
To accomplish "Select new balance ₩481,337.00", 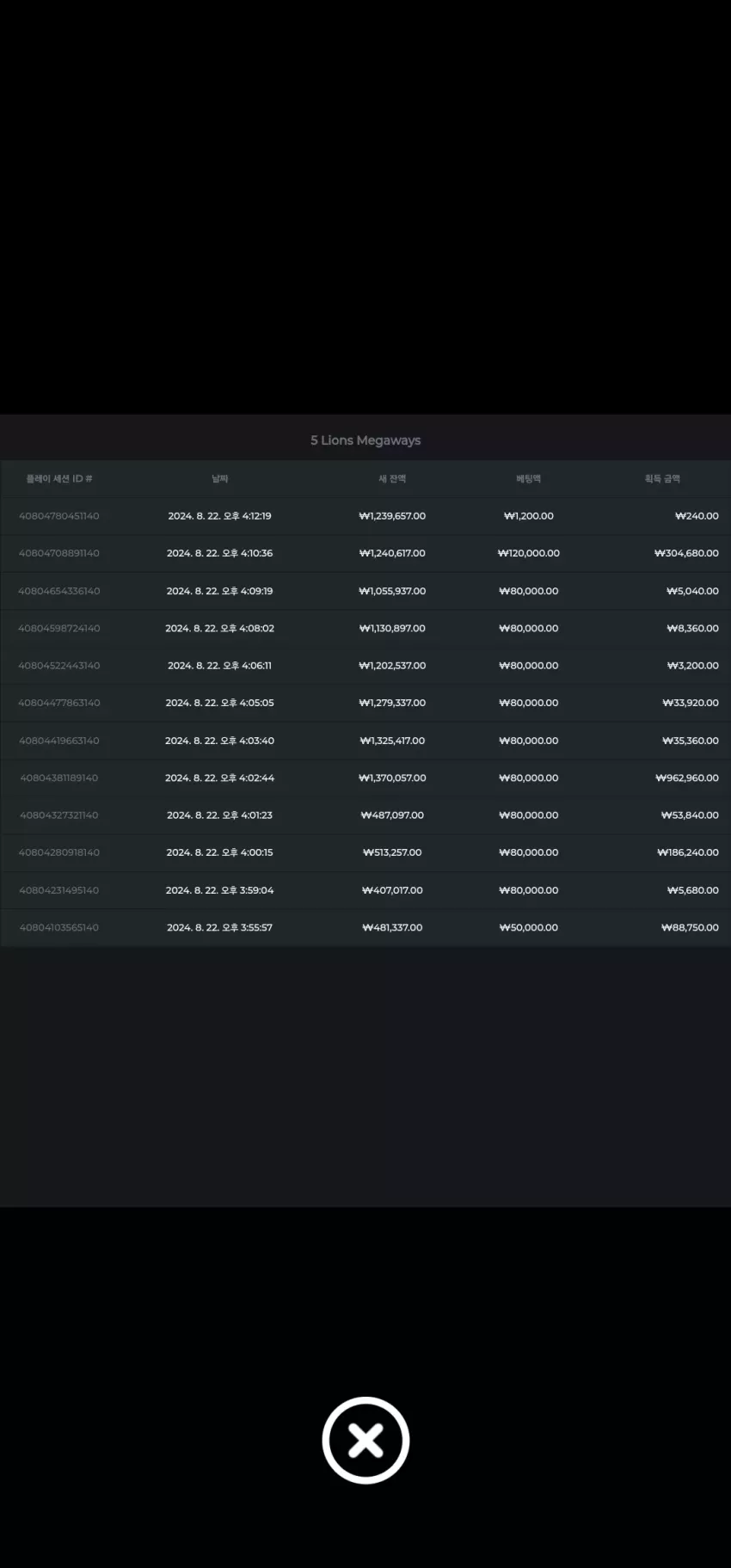I will coord(392,927).
